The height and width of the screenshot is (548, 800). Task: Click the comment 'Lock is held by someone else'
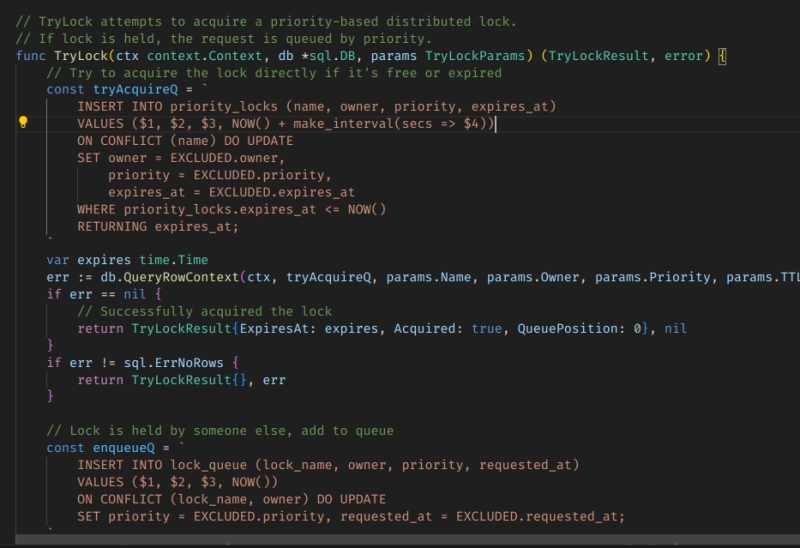tap(220, 430)
